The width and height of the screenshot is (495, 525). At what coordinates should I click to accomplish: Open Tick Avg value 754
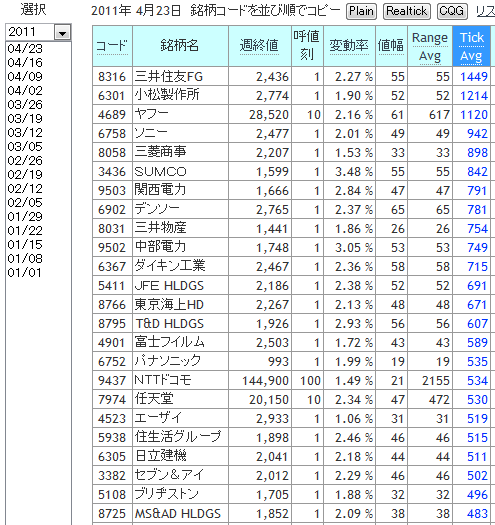coord(477,229)
